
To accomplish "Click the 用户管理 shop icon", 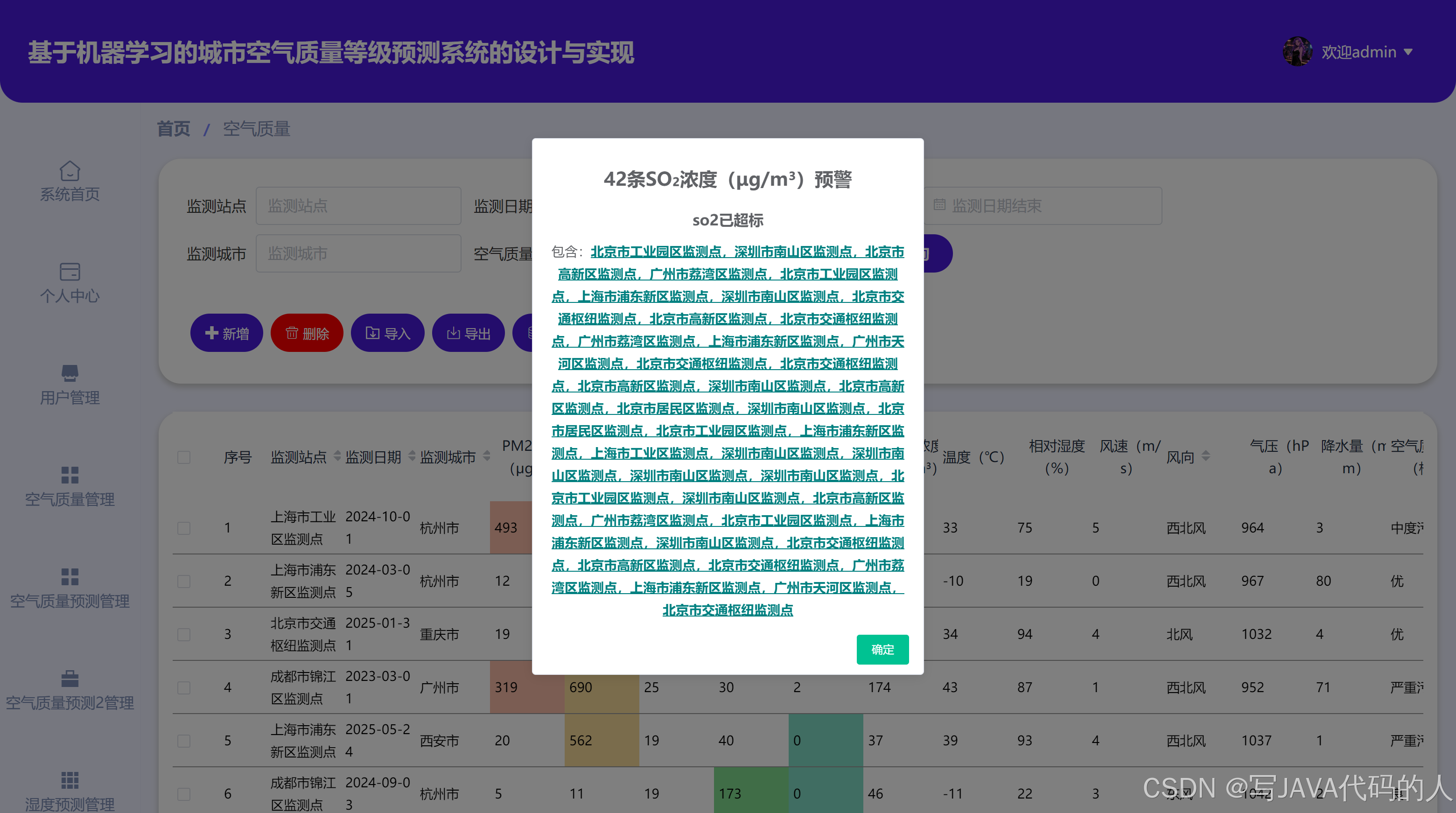I will 70,373.
